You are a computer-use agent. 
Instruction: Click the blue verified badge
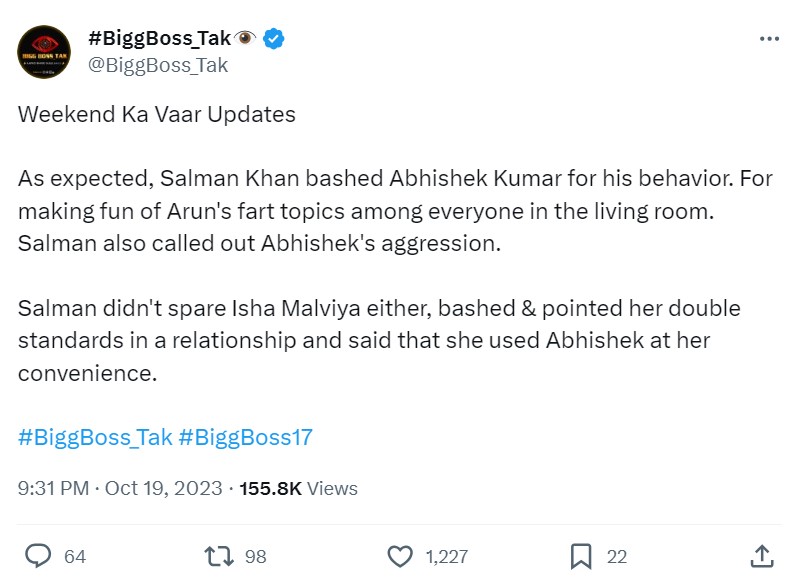(274, 39)
